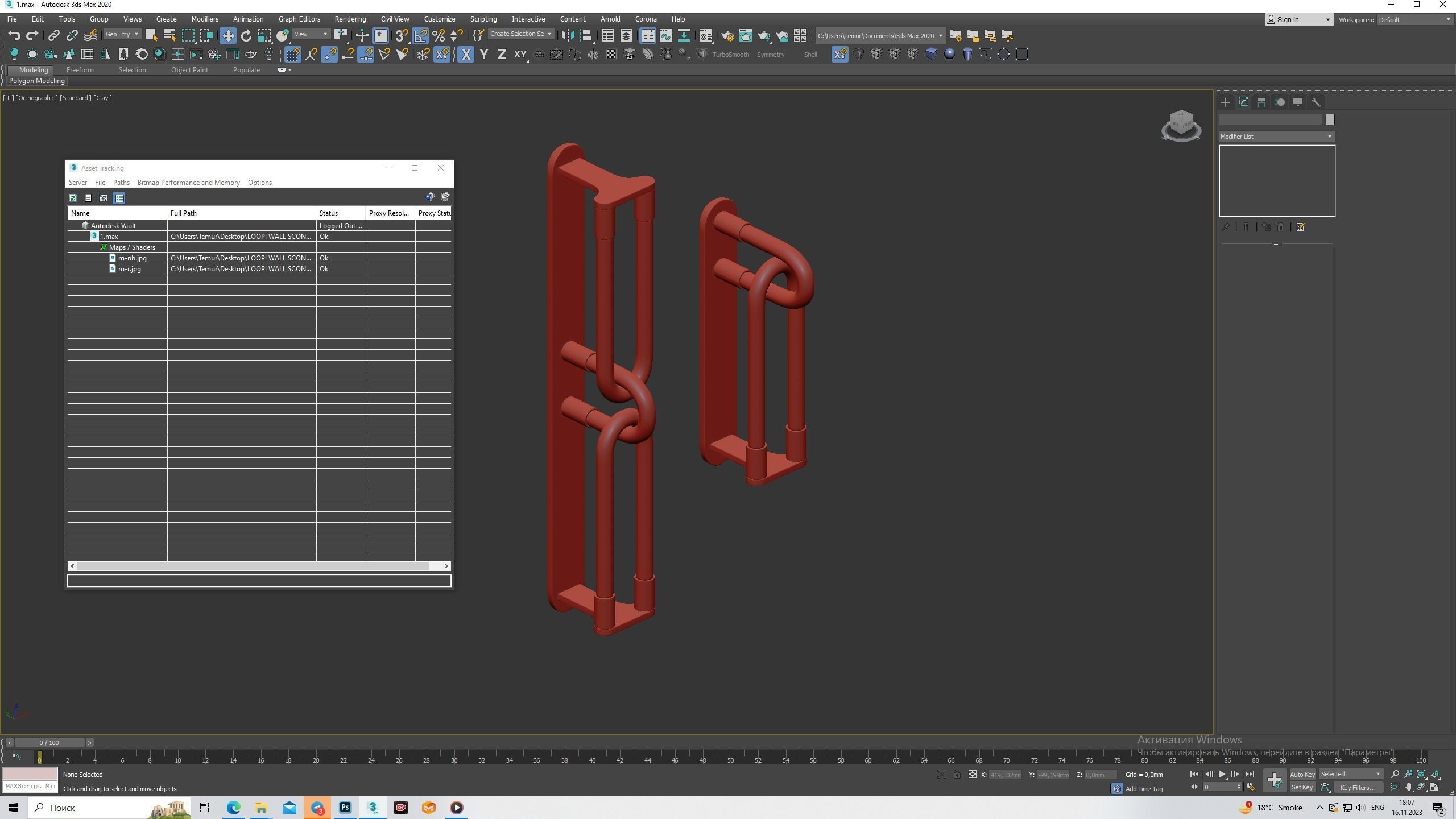The width and height of the screenshot is (1456, 819).
Task: Enable the X axis constraint
Action: click(x=466, y=55)
